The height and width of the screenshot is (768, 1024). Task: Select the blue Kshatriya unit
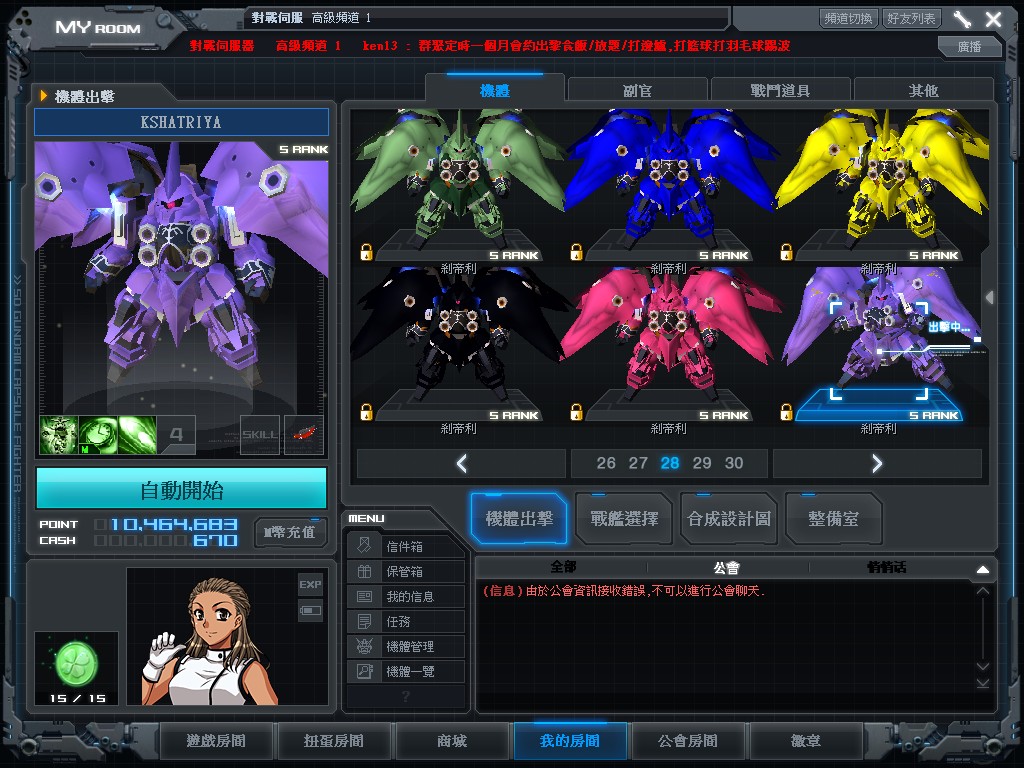pos(669,186)
